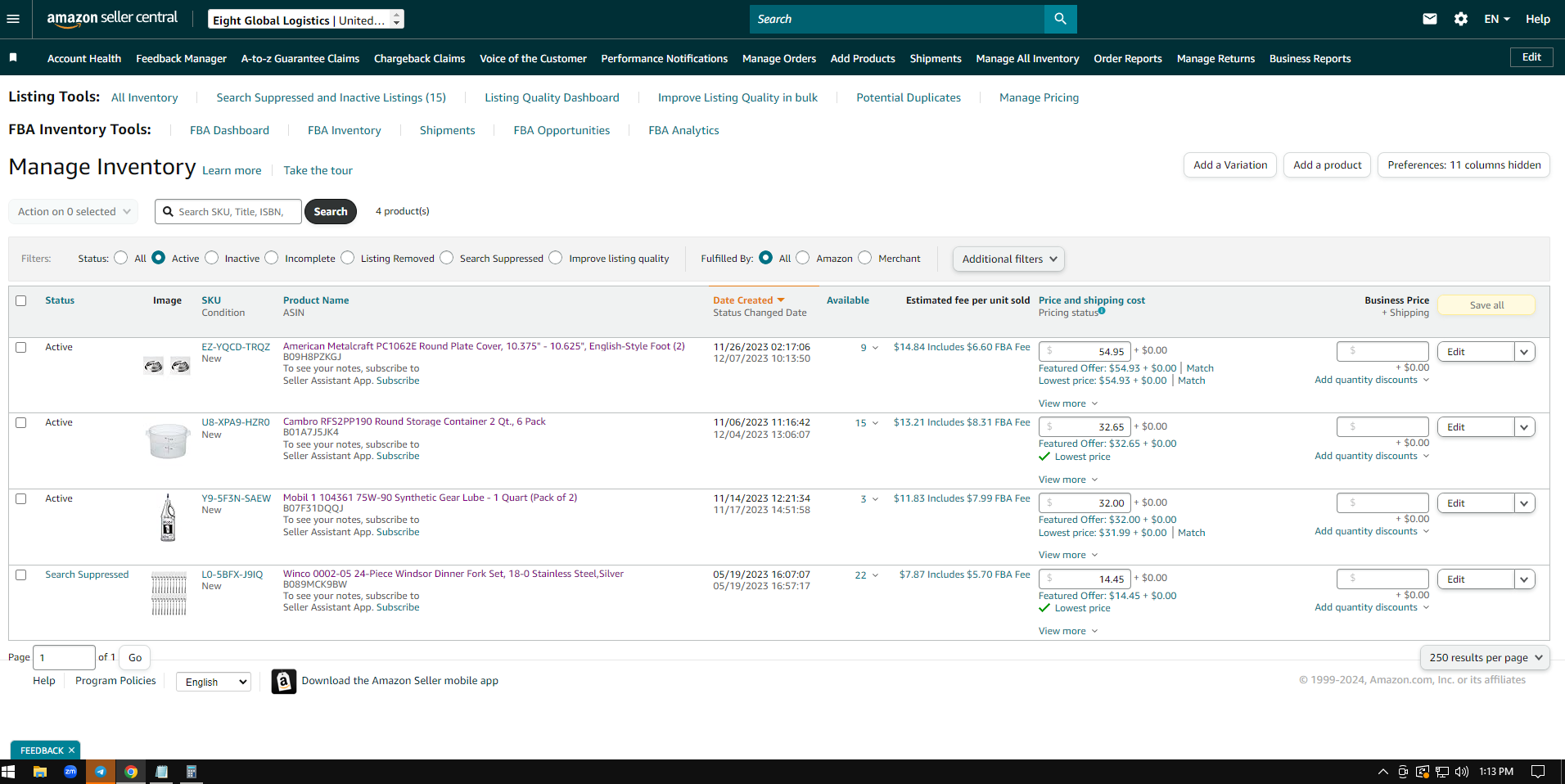Expand available quantity arrow for Winco row
Viewport: 1565px width, 784px height.
[875, 575]
